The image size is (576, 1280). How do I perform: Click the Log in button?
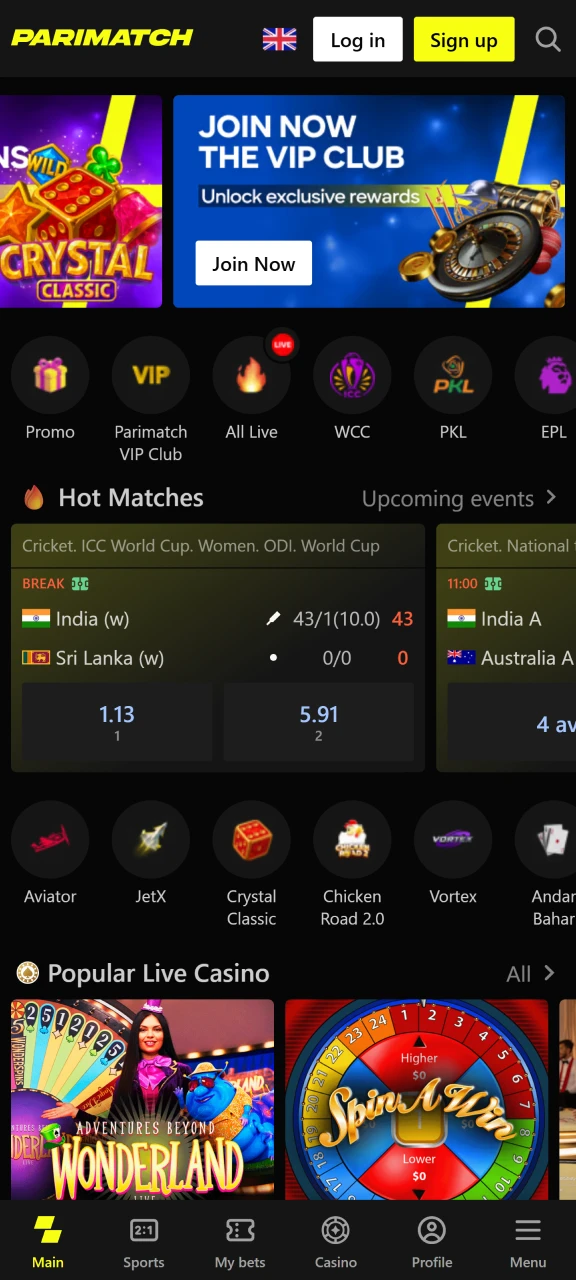tap(358, 39)
